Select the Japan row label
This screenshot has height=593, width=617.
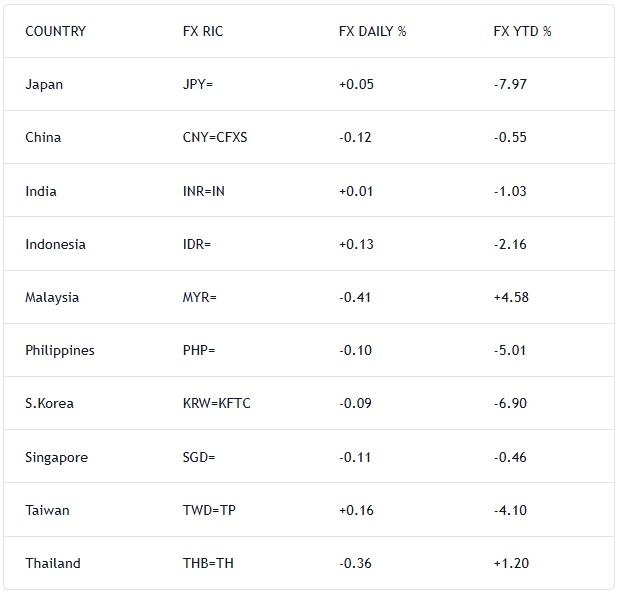(x=44, y=84)
